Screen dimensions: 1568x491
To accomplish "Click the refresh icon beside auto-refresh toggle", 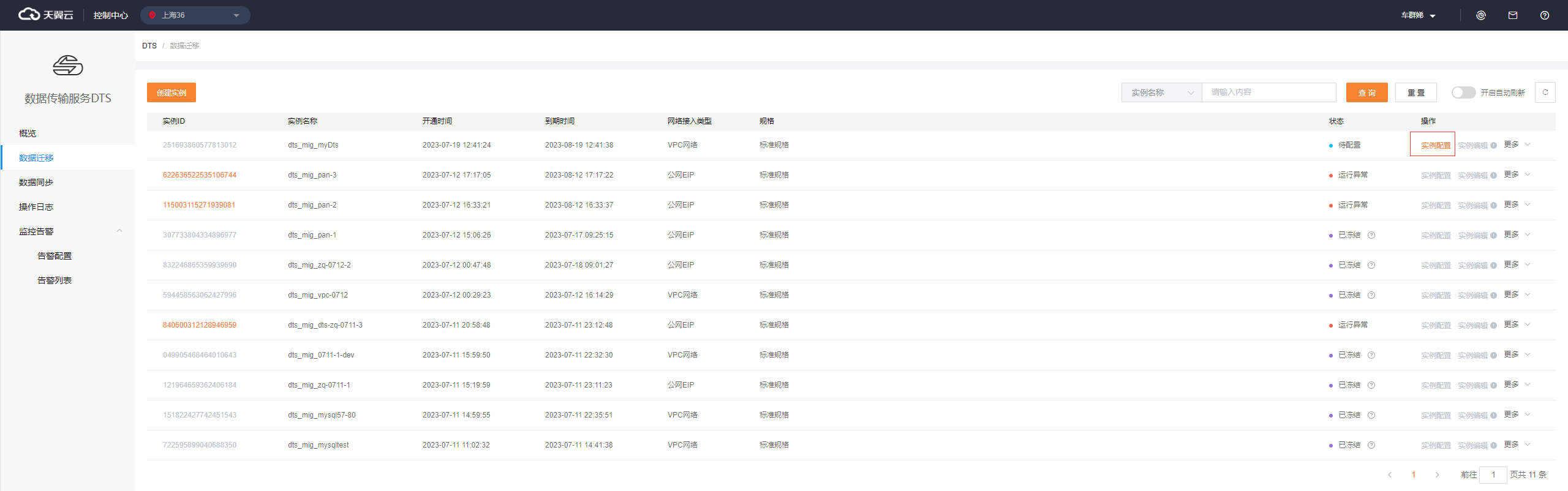I will pyautogui.click(x=1545, y=92).
